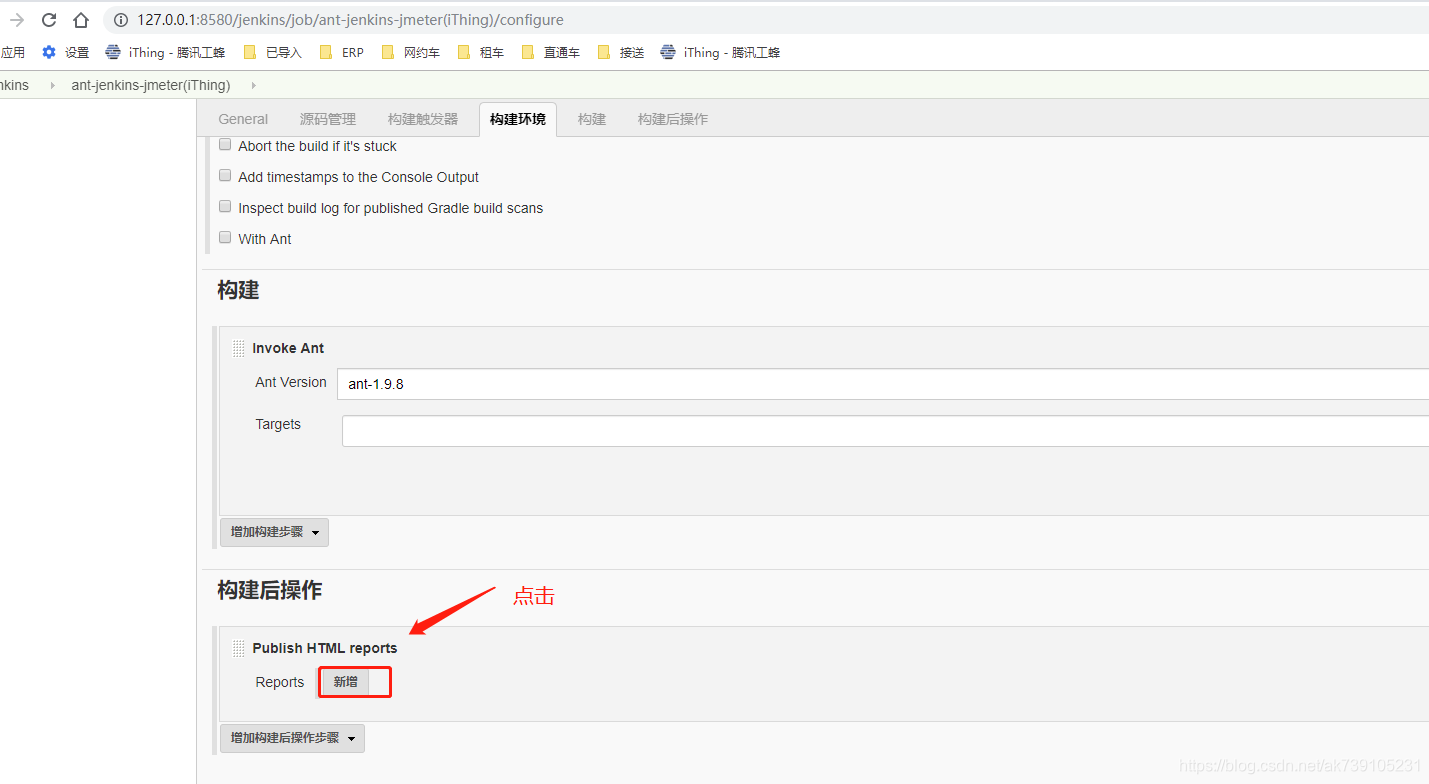The height and width of the screenshot is (784, 1429).
Task: Click the 构建 section heading
Action: 238,290
